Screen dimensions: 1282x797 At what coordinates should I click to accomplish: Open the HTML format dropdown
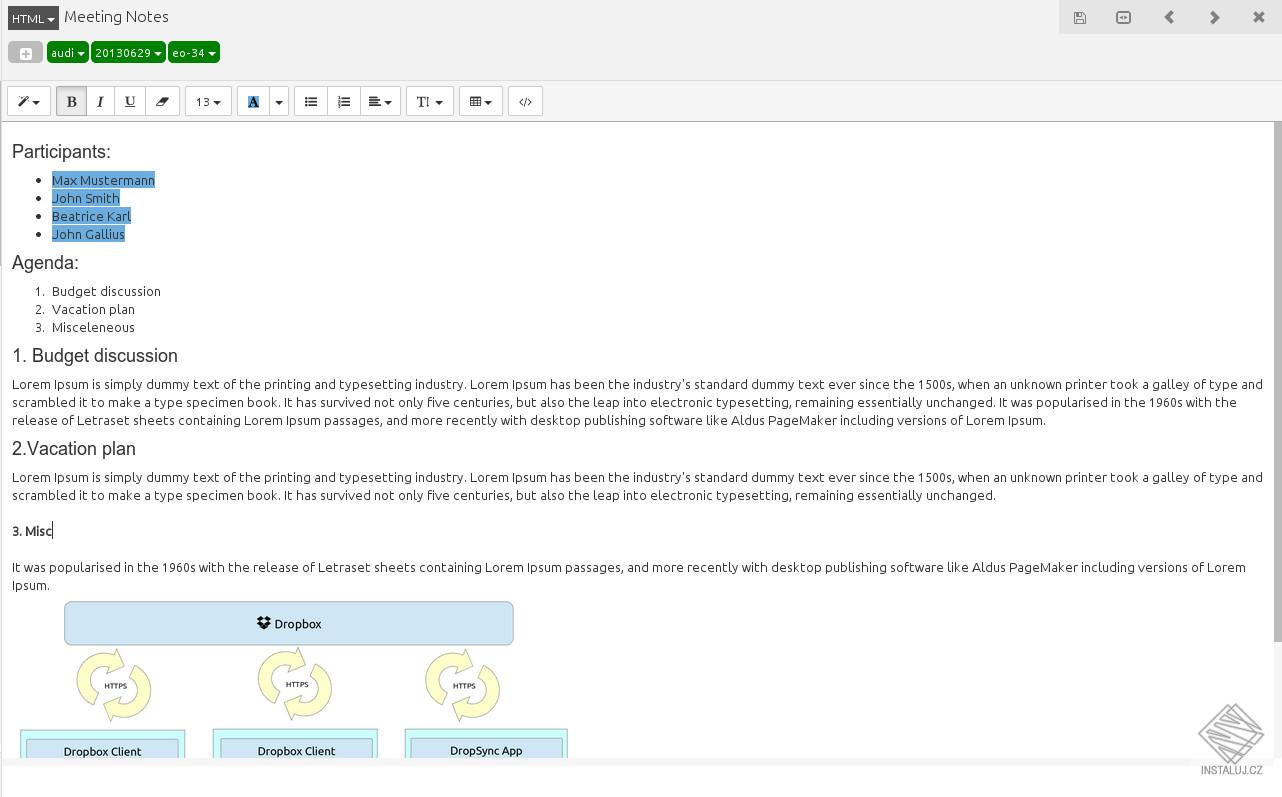tap(33, 19)
